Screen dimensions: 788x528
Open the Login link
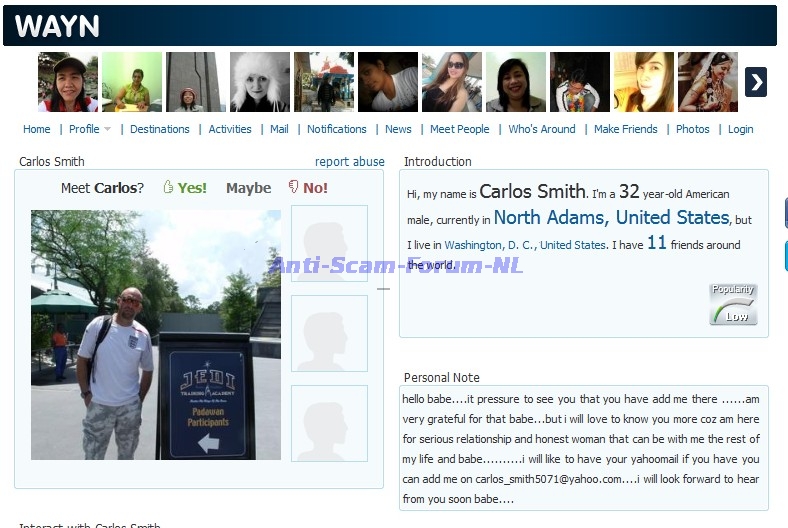740,129
